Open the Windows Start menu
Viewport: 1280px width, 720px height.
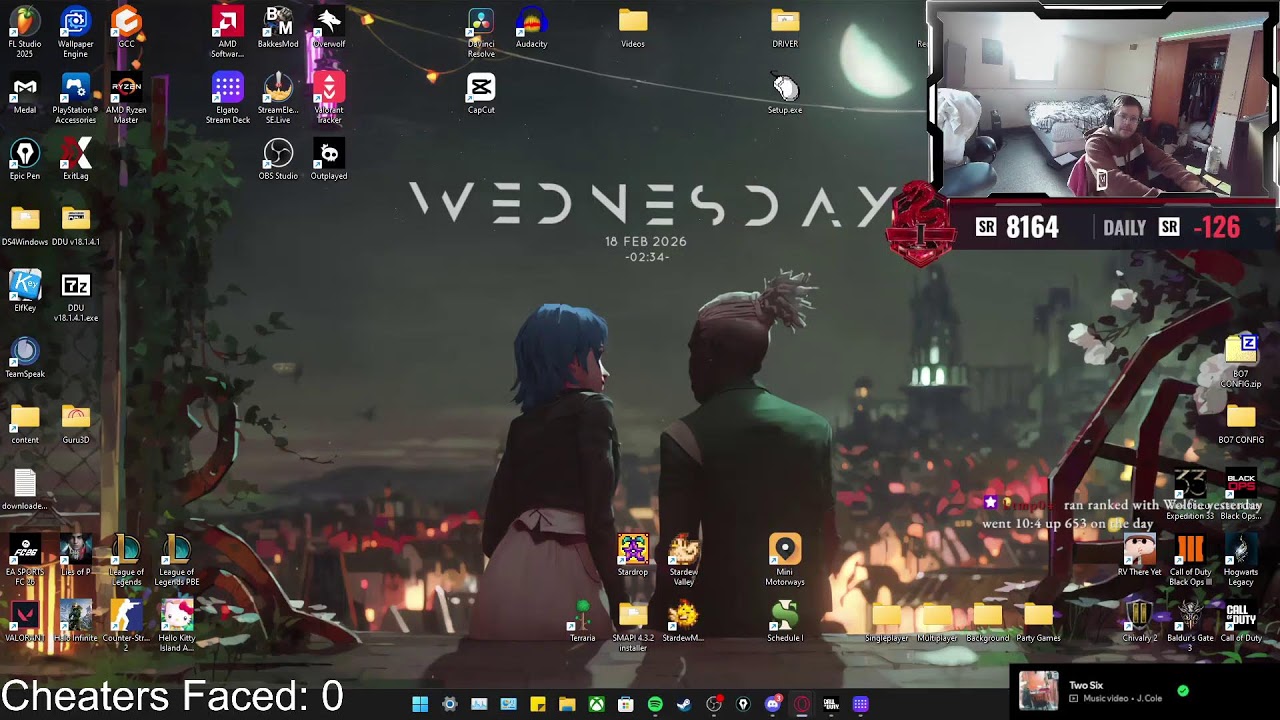420,704
